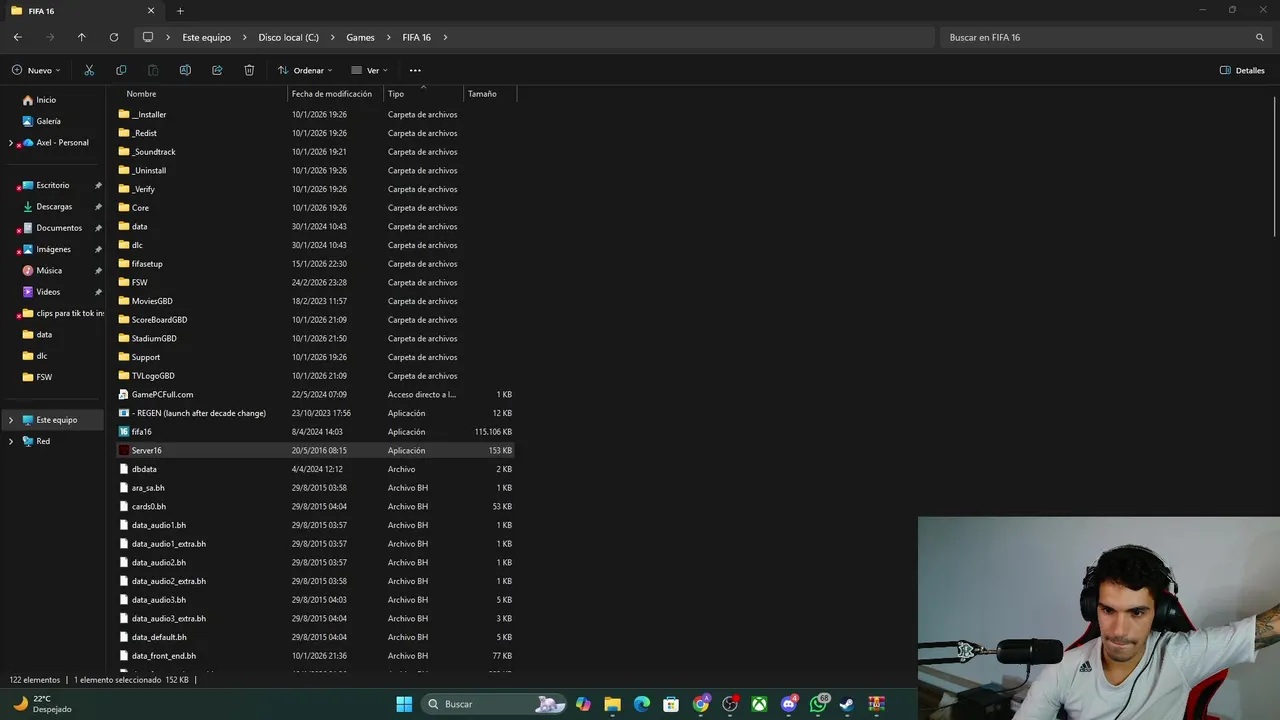Open a new Explorer tab with plus
1280x720 pixels.
180,11
